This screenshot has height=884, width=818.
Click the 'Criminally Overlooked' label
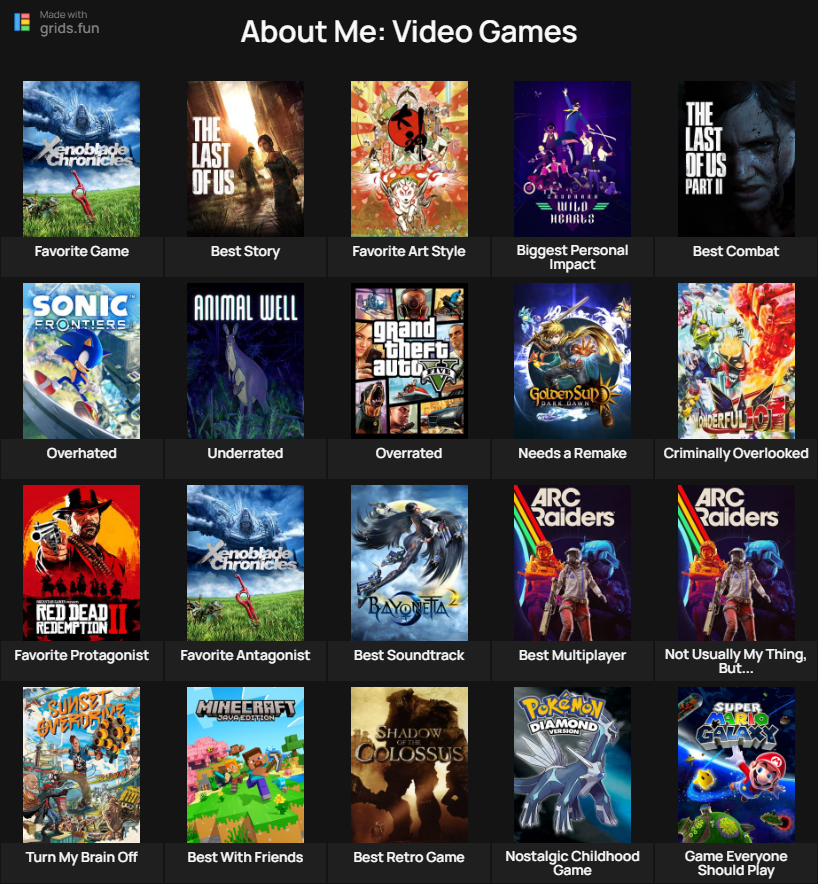click(x=736, y=453)
